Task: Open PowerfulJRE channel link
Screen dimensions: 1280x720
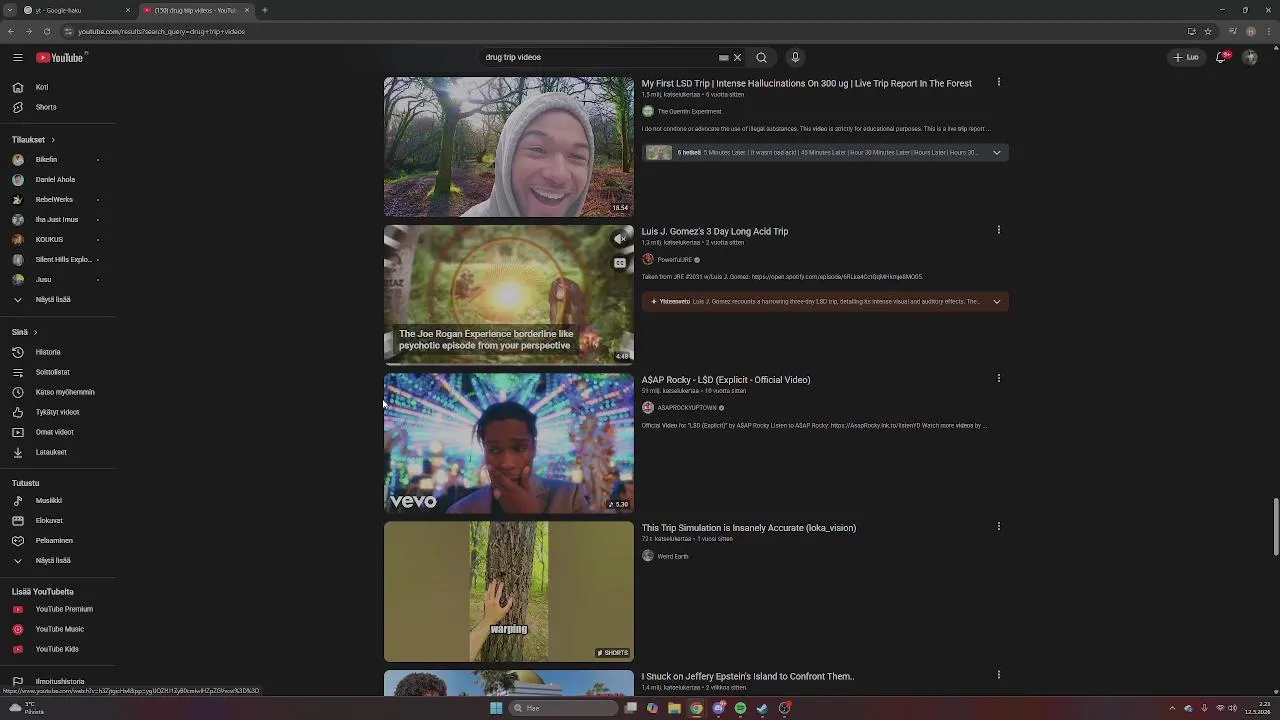Action: pos(675,260)
